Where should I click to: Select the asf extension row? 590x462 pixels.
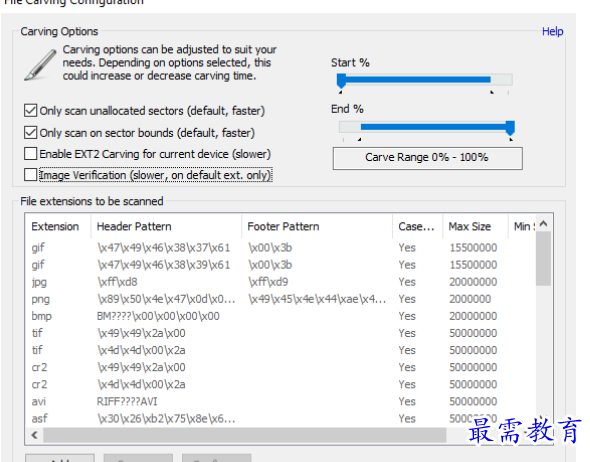click(x=280, y=418)
